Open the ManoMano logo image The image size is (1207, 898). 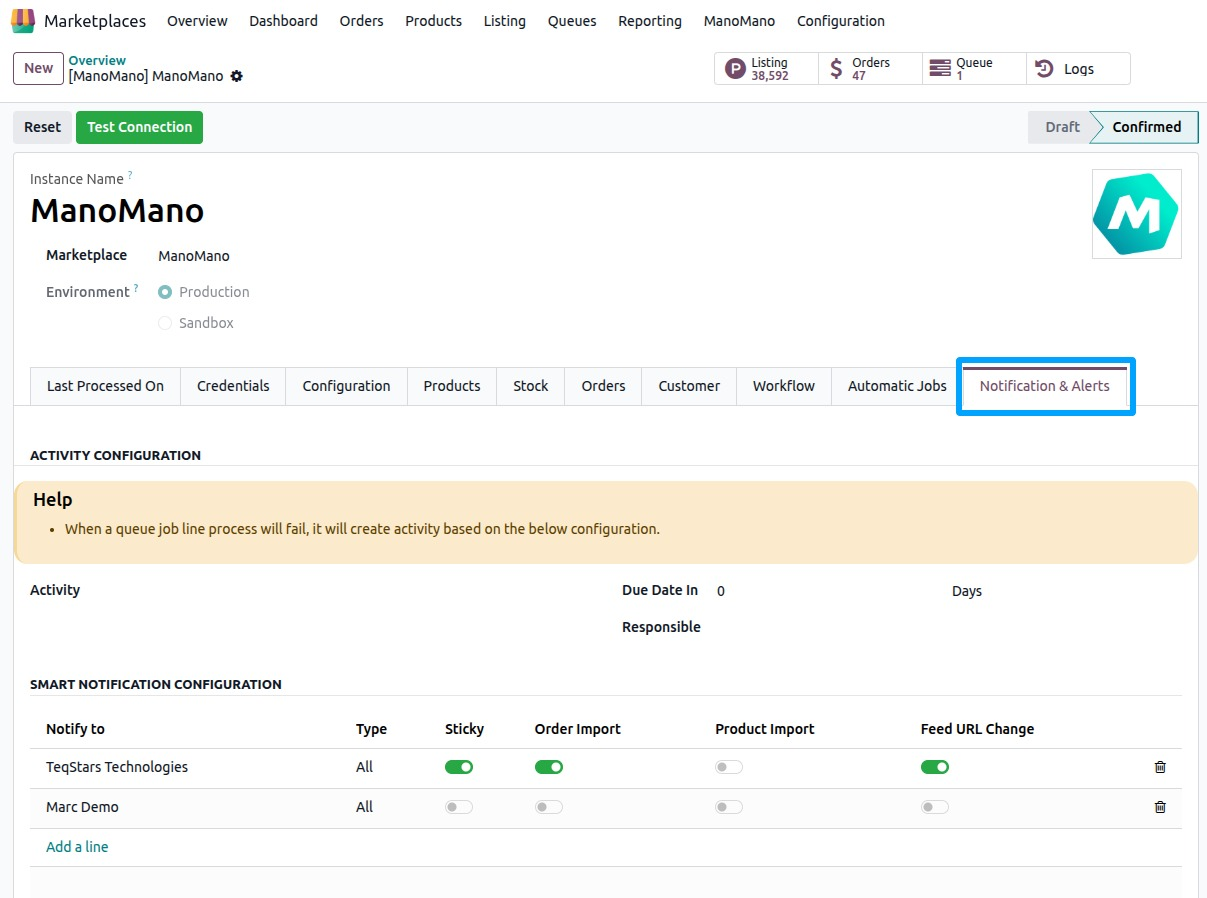[x=1136, y=214]
